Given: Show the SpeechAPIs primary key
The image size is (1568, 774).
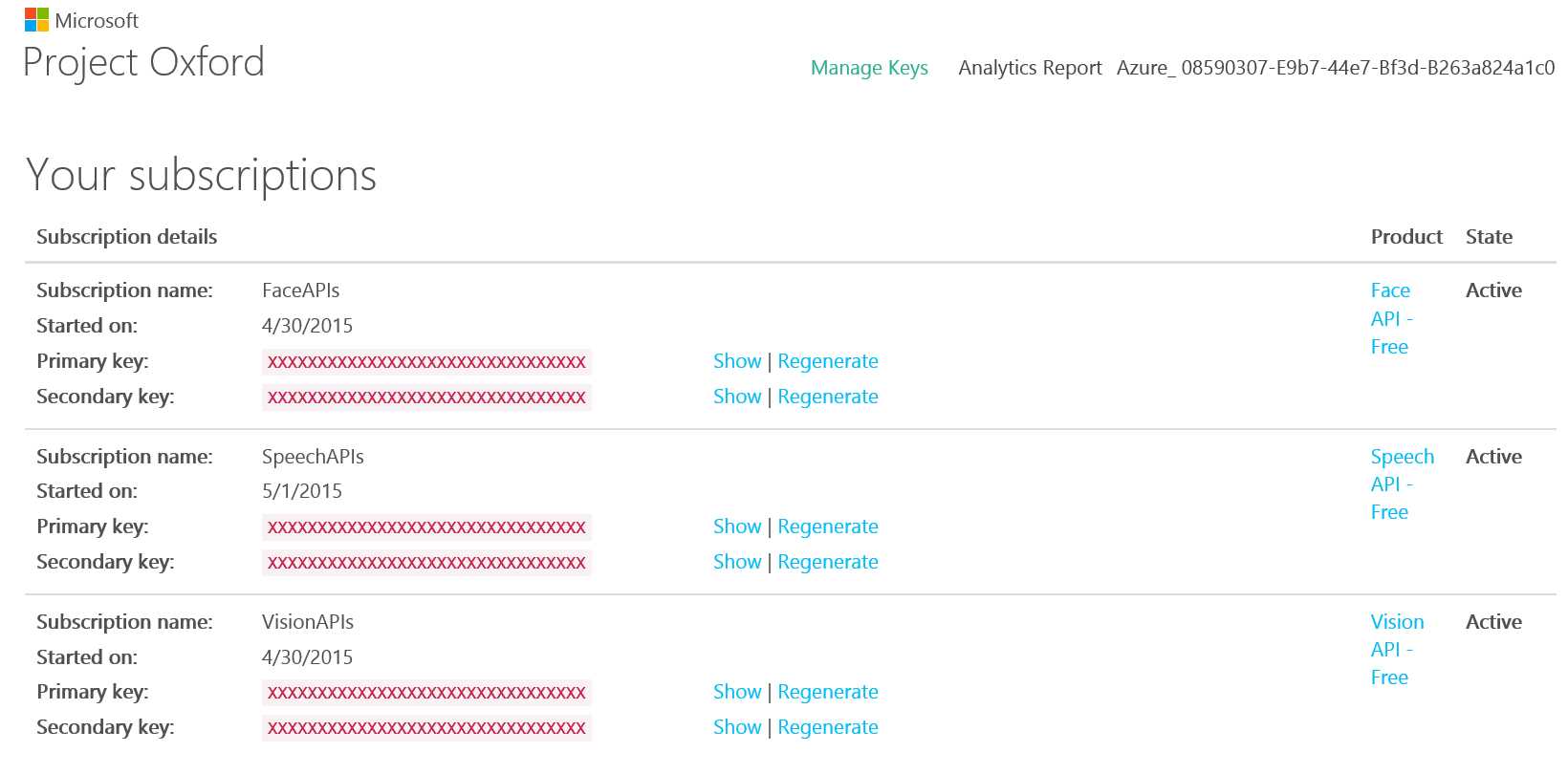Looking at the screenshot, I should click(x=737, y=527).
